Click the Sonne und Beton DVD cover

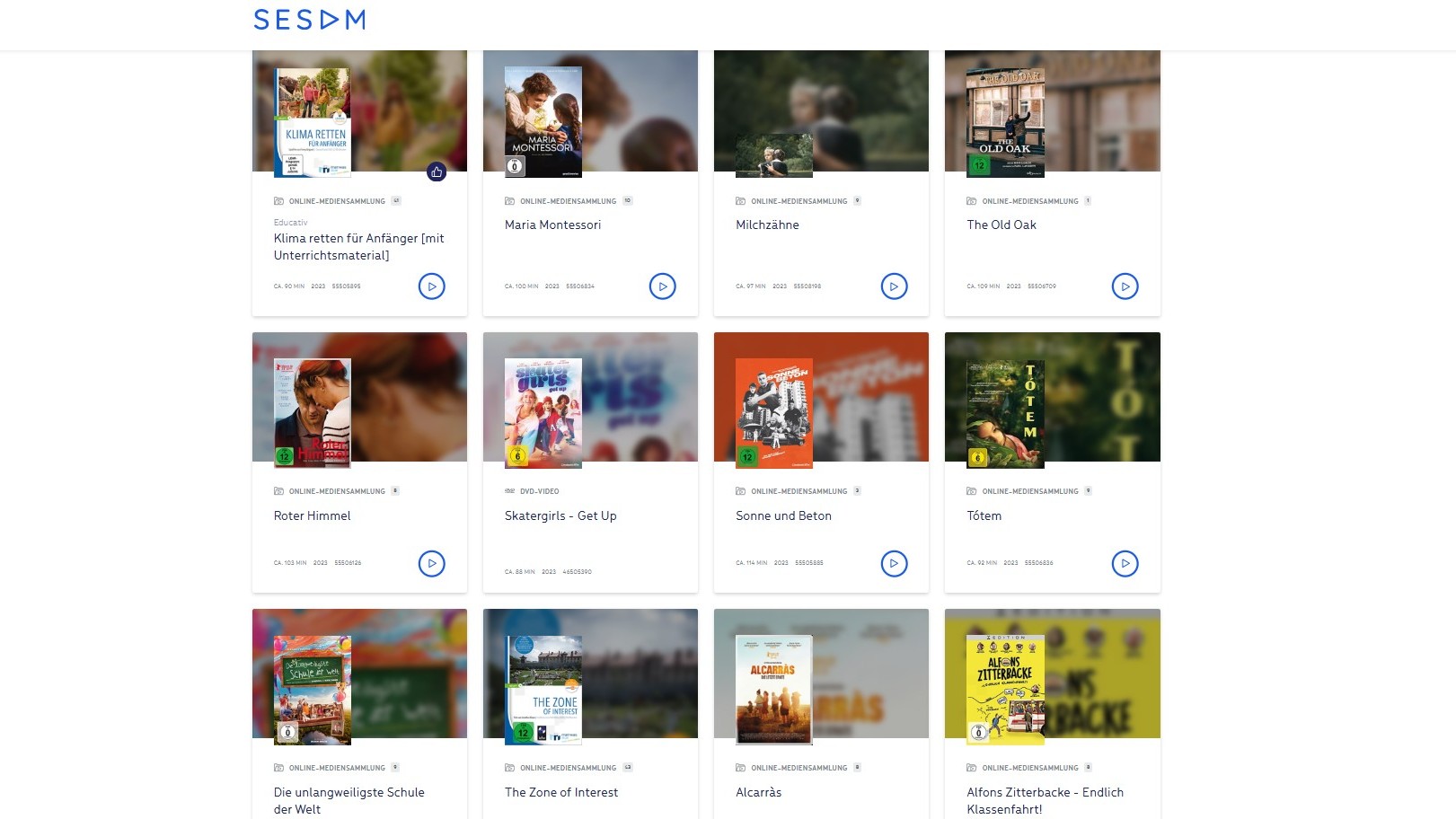774,413
